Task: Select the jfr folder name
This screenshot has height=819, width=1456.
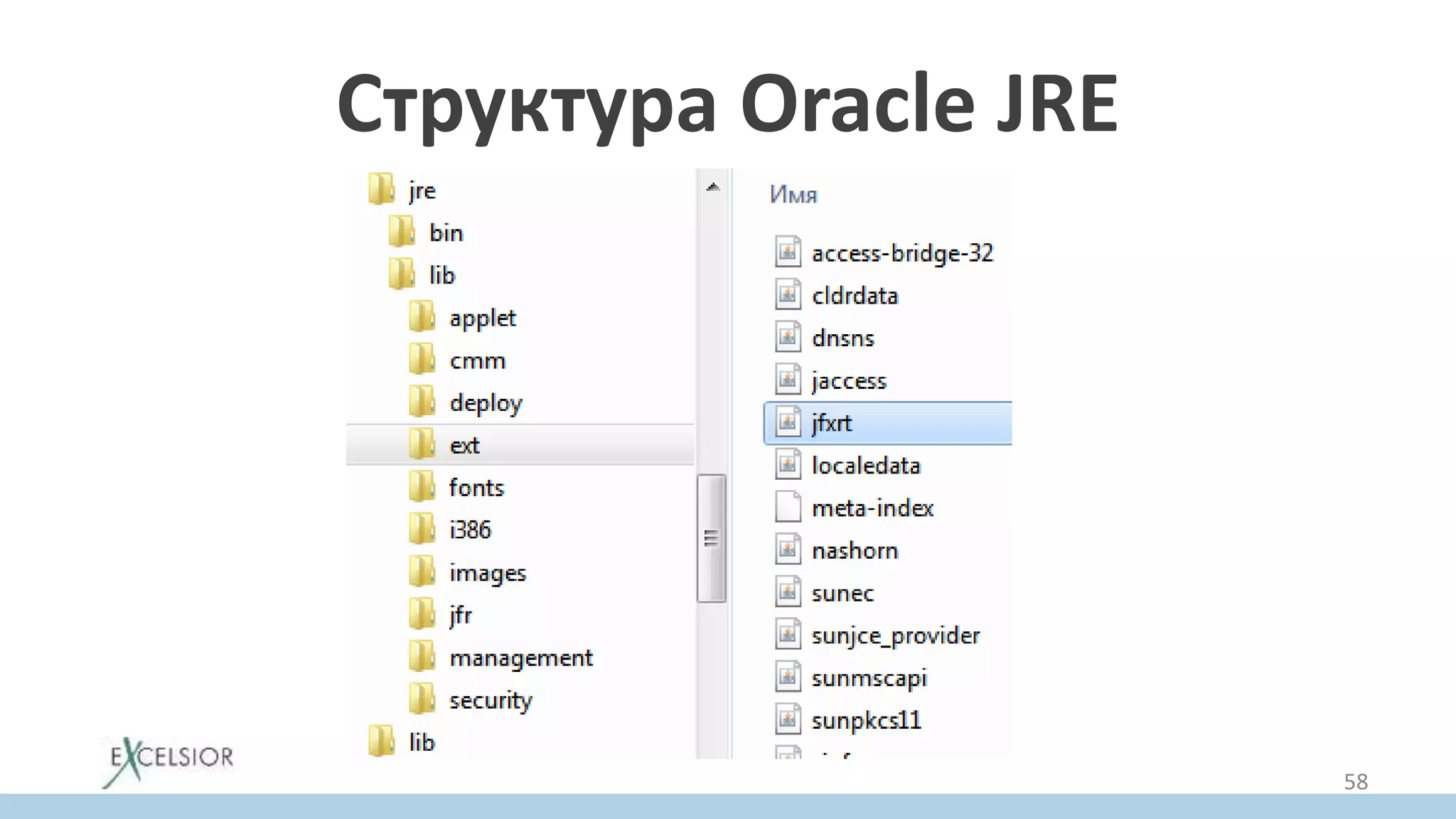Action: 461,615
